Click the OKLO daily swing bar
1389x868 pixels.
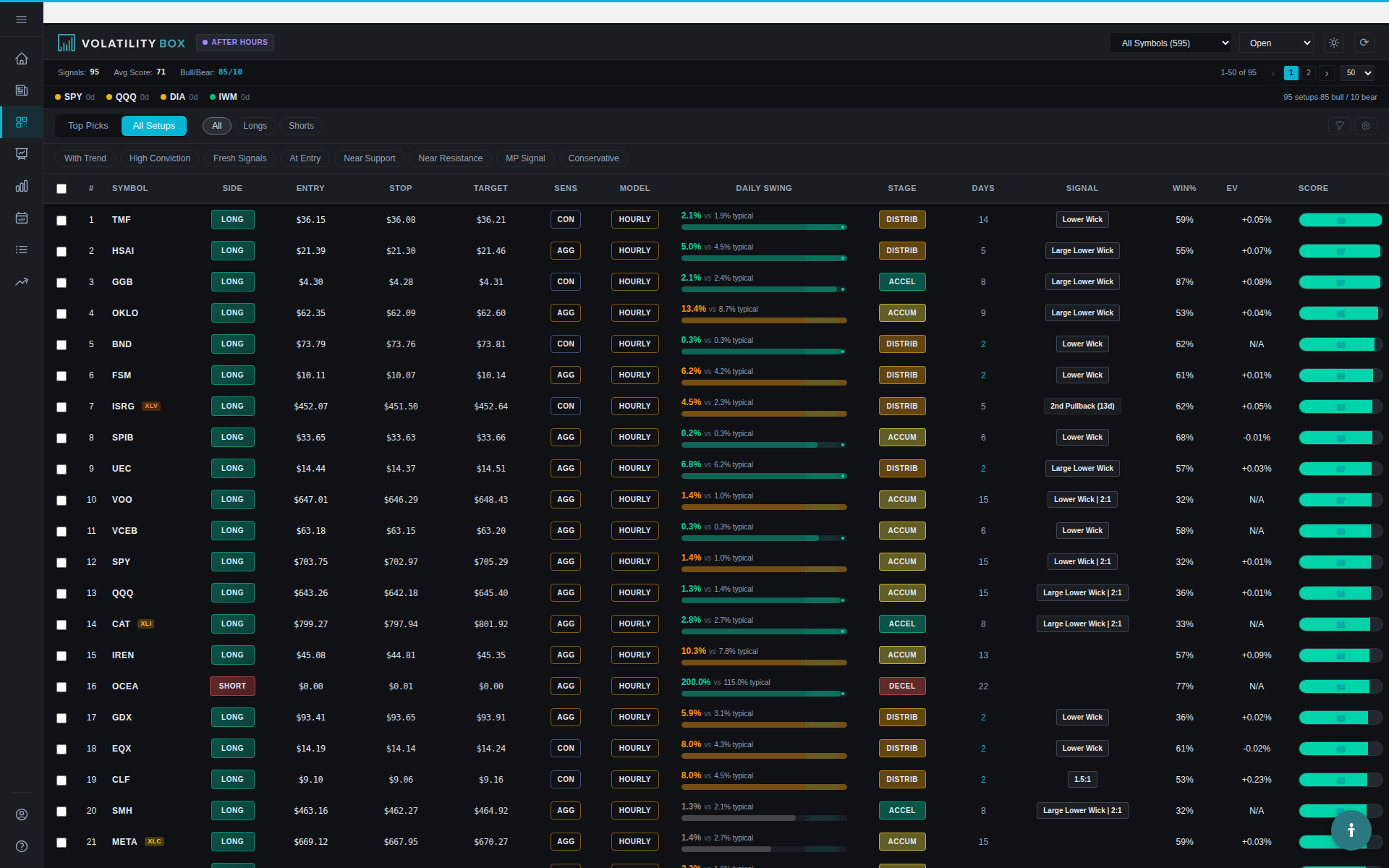(x=764, y=320)
